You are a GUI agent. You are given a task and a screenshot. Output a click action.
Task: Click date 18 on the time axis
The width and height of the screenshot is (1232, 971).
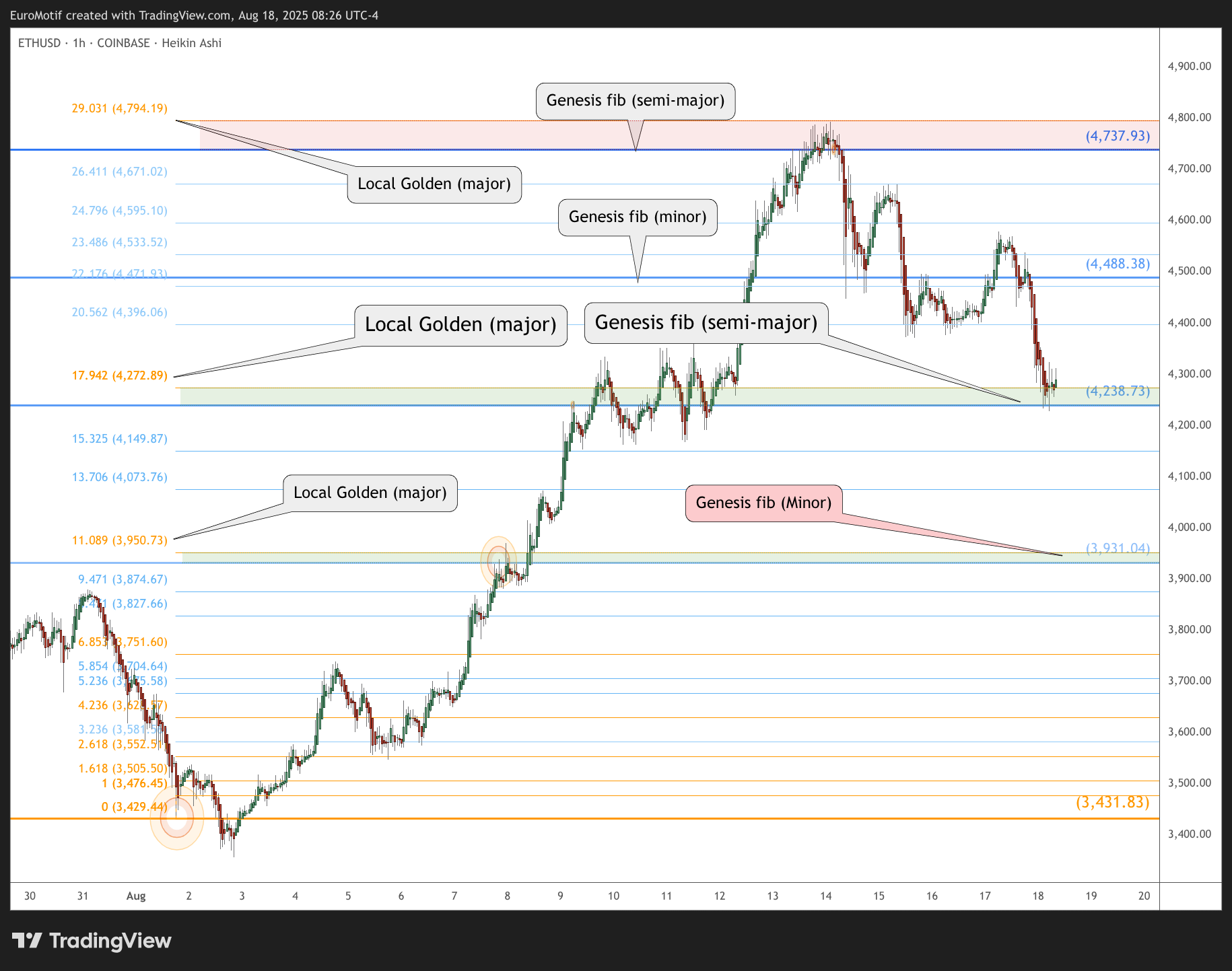[x=1038, y=896]
